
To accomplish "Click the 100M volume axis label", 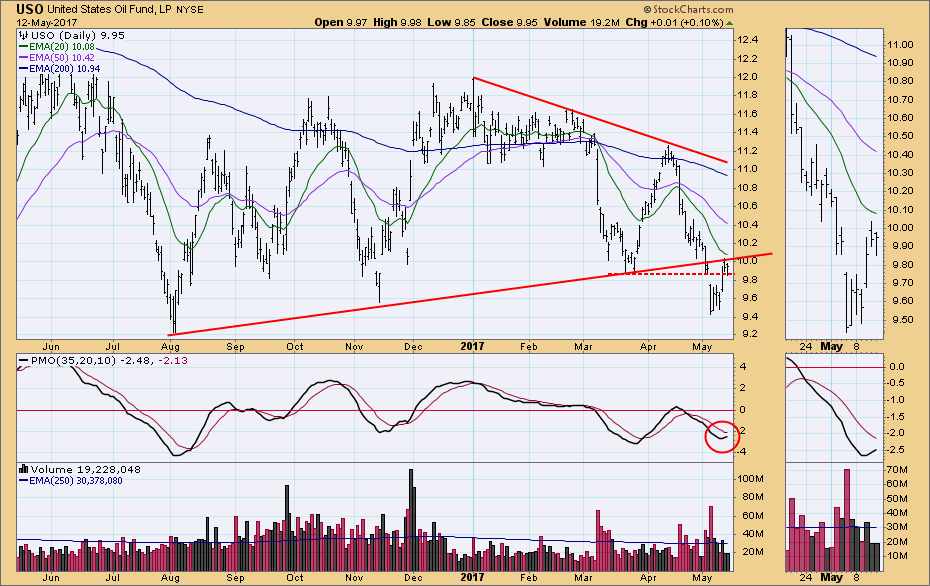I will tap(750, 479).
